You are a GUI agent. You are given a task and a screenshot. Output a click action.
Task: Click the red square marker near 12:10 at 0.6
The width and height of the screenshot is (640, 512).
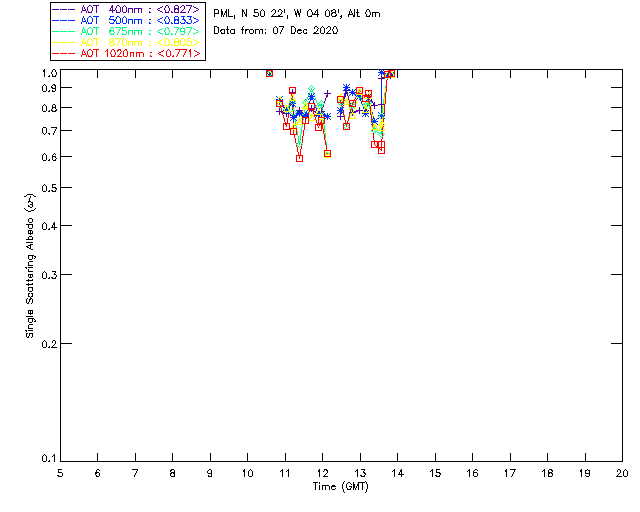327,154
